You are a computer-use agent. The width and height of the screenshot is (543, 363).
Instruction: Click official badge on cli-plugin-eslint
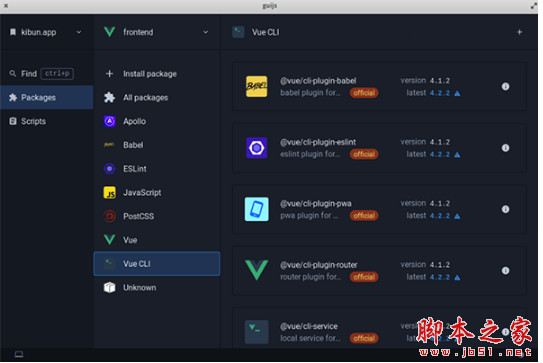coord(364,154)
